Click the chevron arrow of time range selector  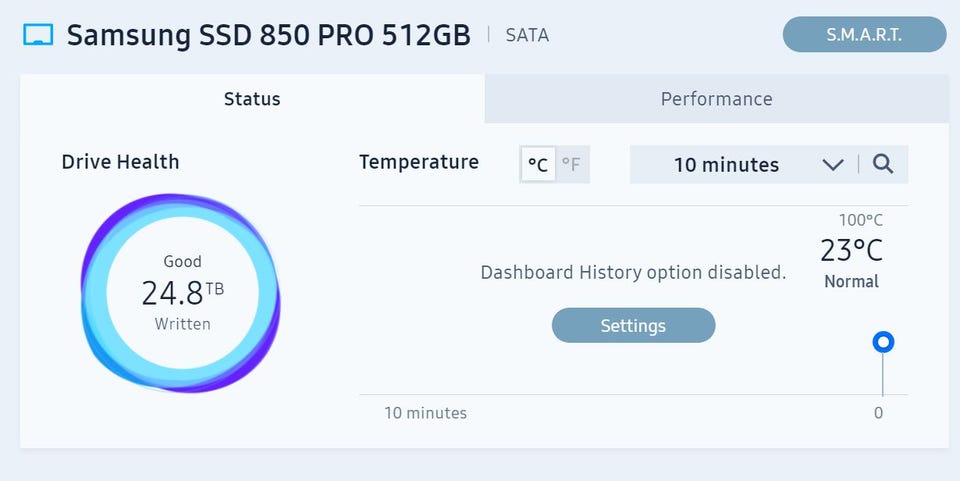[x=833, y=165]
